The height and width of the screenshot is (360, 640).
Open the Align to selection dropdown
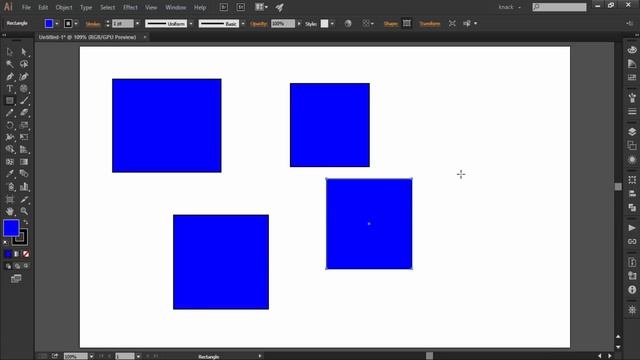coord(367,24)
